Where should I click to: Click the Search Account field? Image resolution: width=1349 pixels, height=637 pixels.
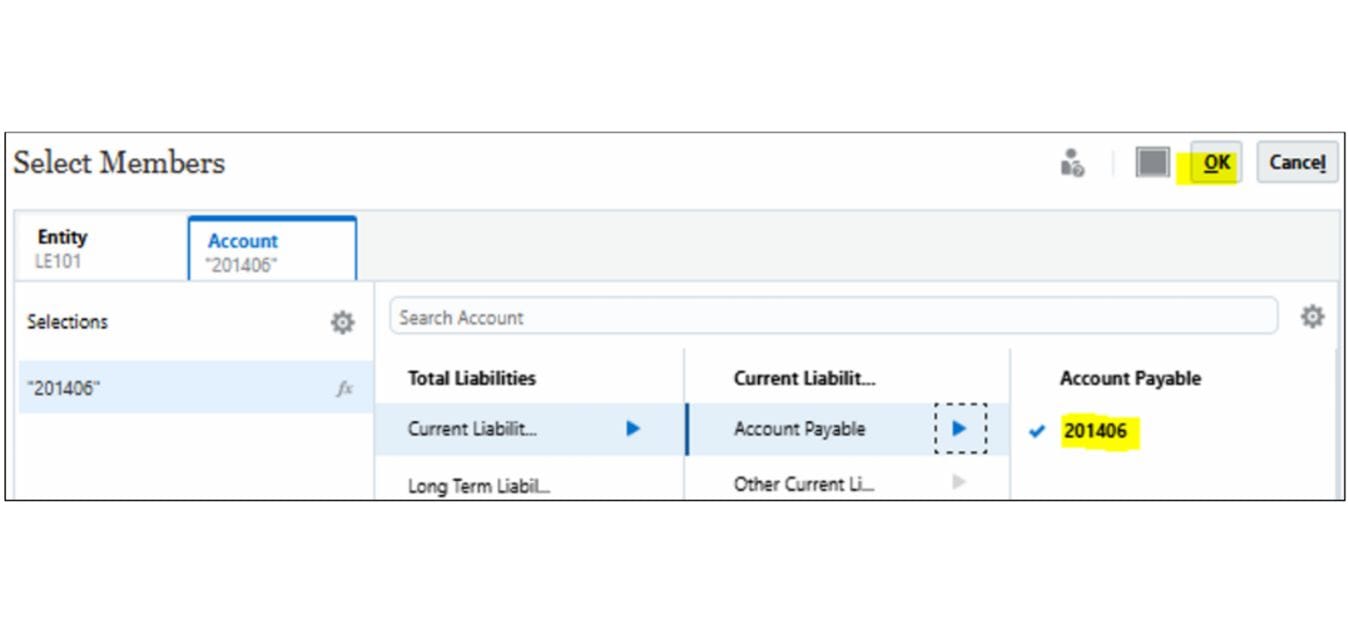coord(700,316)
